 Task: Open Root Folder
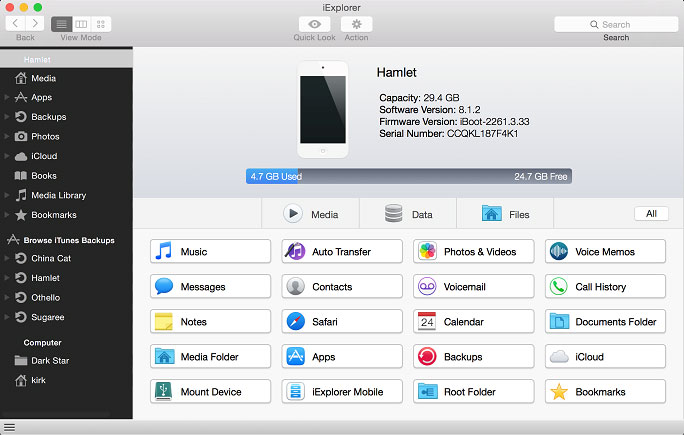click(x=473, y=391)
